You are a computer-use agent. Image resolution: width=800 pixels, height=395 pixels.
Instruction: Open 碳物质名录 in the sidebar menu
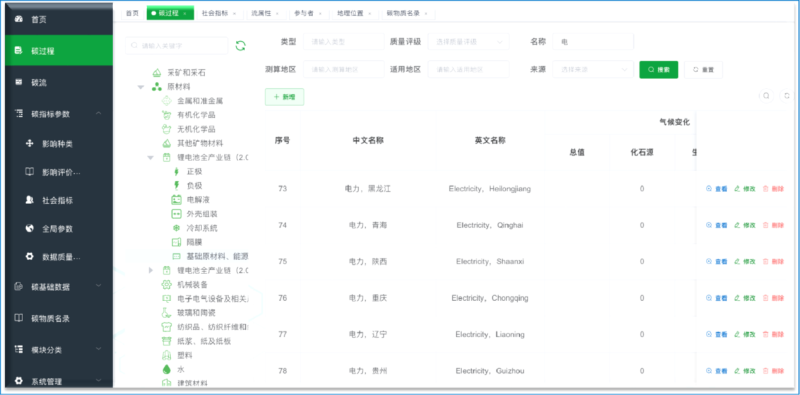click(59, 318)
